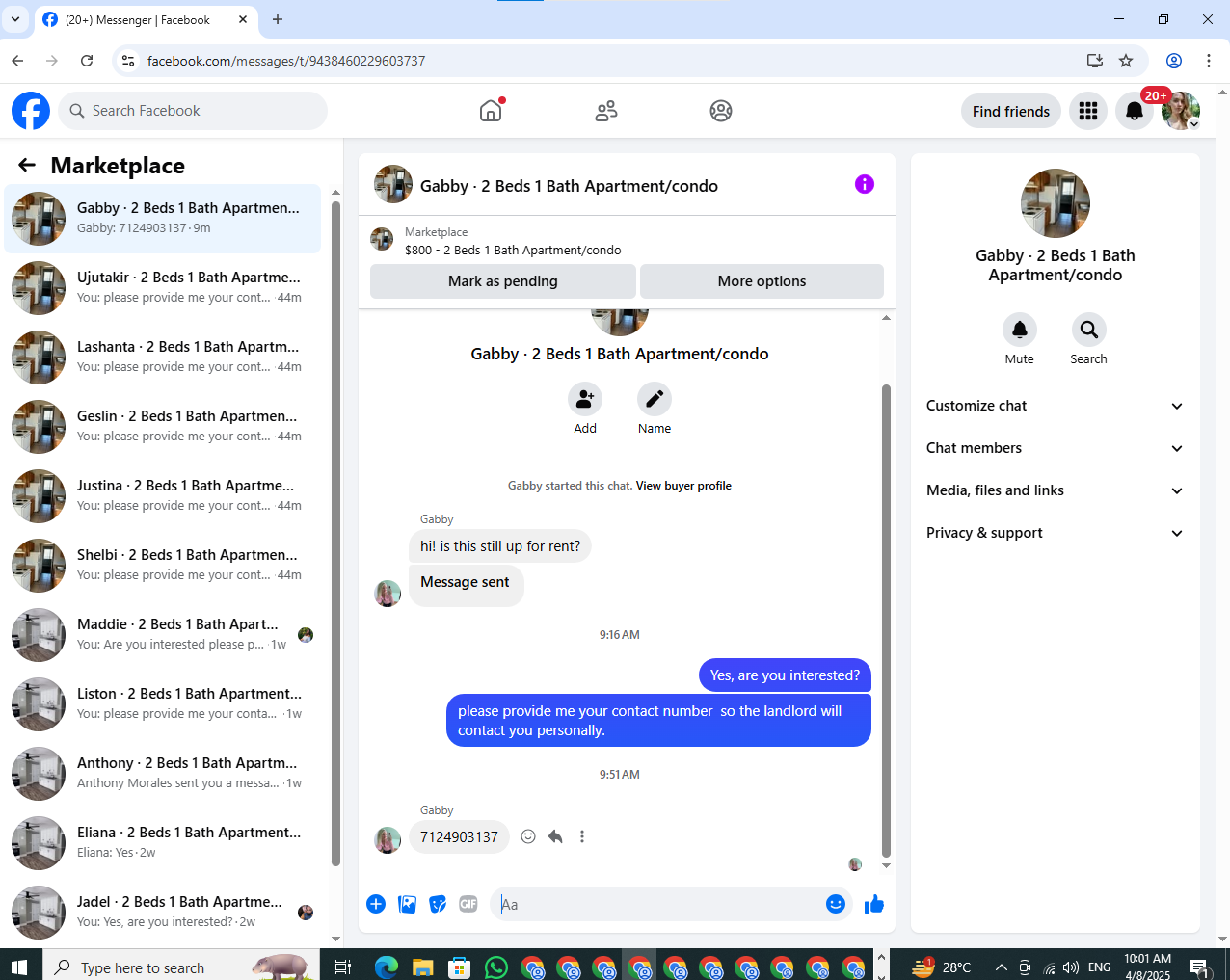Viewport: 1230px width, 980px height.
Task: Choose a sticker in composer
Action: click(x=438, y=904)
